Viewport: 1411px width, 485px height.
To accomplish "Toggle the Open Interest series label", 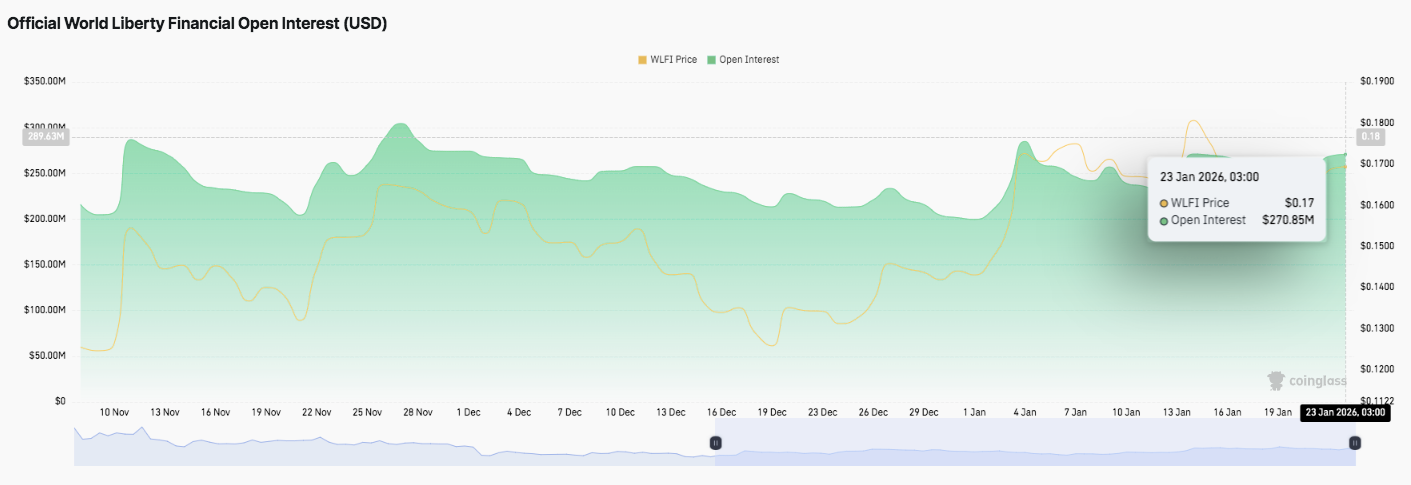I will 748,60.
